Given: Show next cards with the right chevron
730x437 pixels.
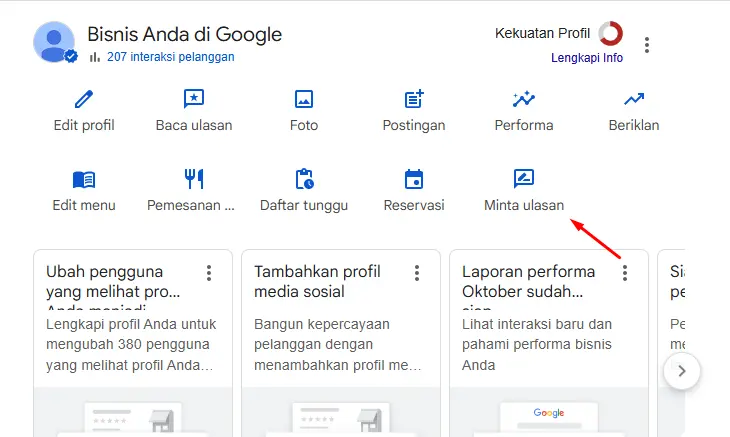Looking at the screenshot, I should pyautogui.click(x=682, y=371).
